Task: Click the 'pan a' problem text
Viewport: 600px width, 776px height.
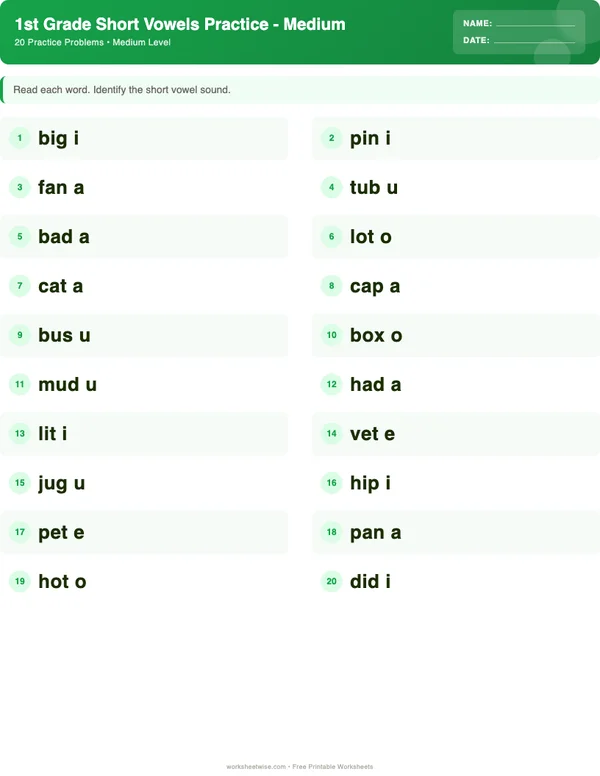Action: point(375,532)
